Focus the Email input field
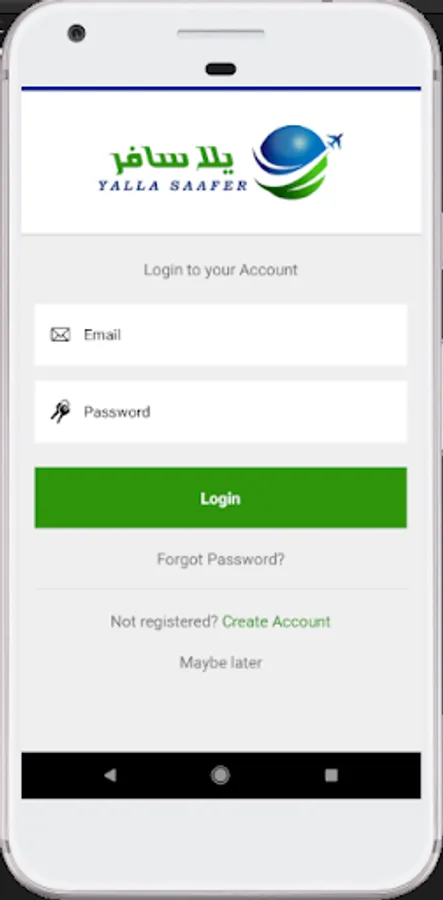 point(221,335)
